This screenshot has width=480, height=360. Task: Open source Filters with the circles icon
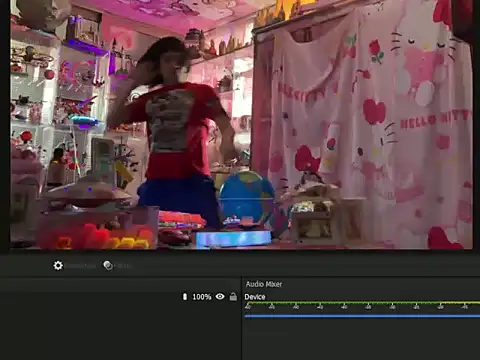tap(108, 266)
